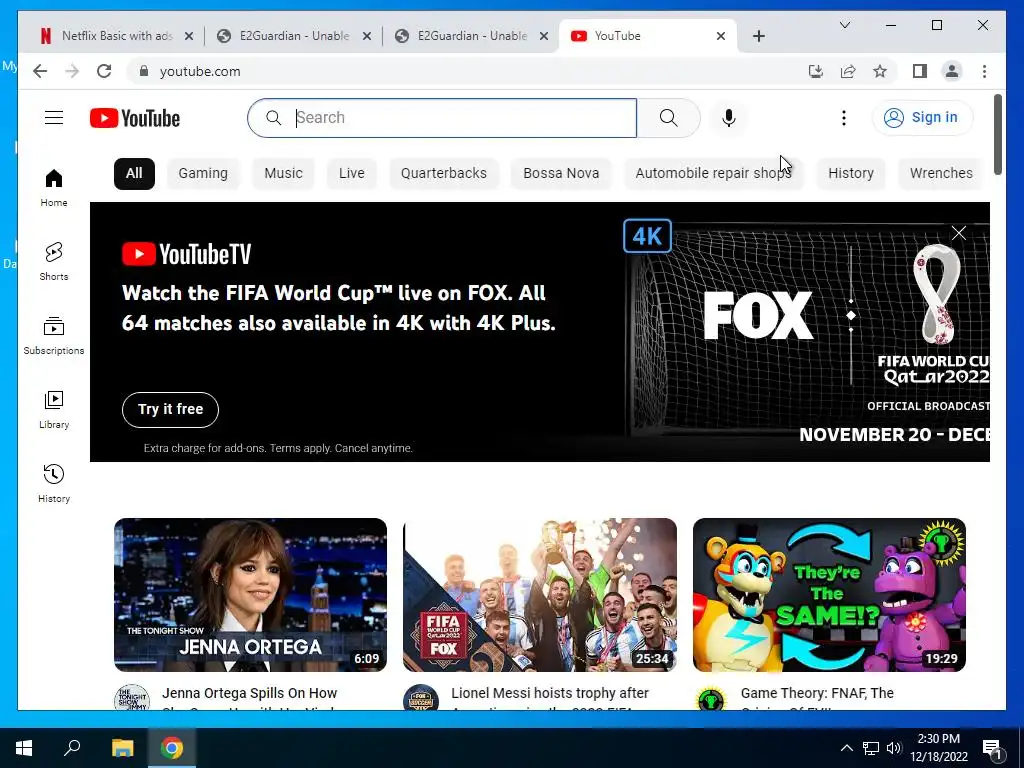The width and height of the screenshot is (1024, 768).
Task: Open Lionel Messi trophy video thumbnail
Action: (539, 594)
